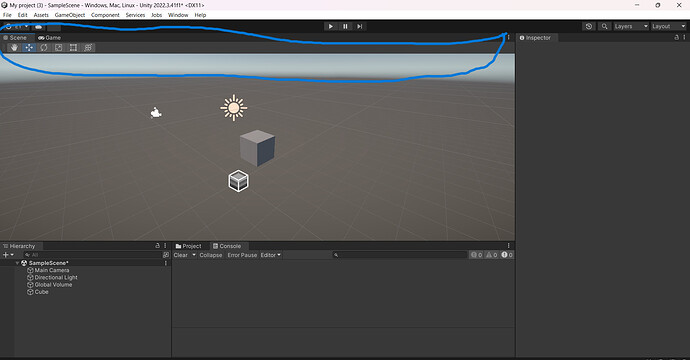Toggle Console errors filter
690x360 pixels.
tap(507, 255)
